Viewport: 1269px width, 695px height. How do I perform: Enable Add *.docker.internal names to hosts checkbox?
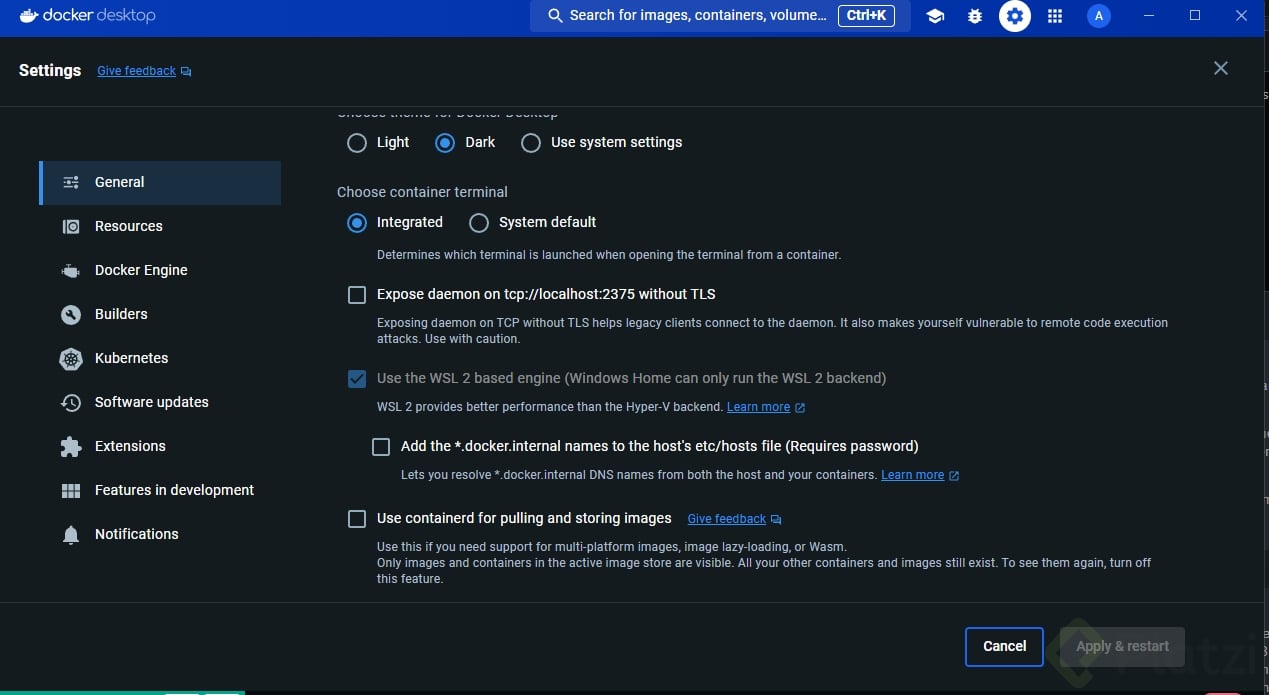click(x=381, y=446)
